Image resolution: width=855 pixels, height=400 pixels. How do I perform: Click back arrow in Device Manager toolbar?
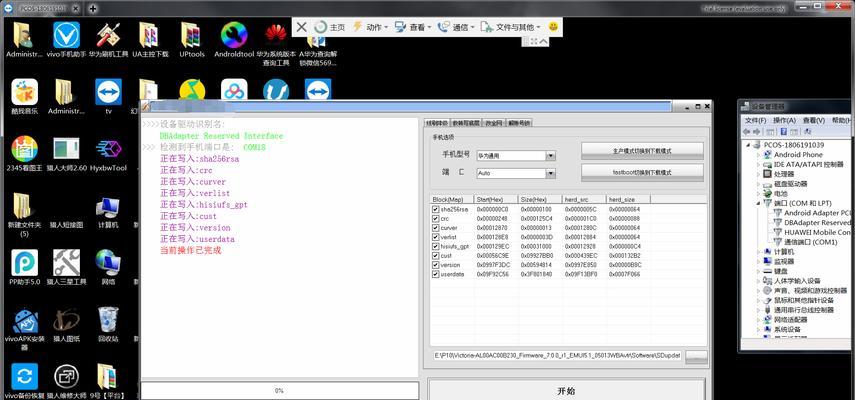click(745, 131)
